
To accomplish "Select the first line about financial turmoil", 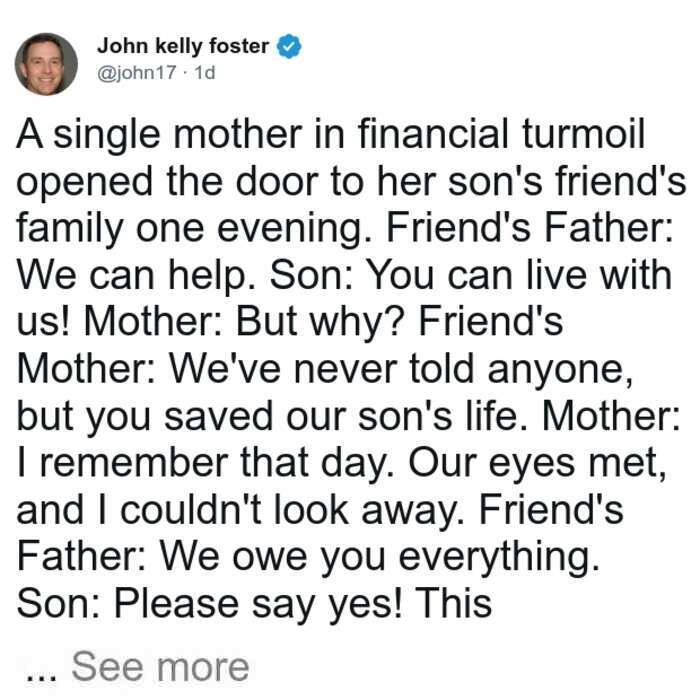I will (331, 134).
